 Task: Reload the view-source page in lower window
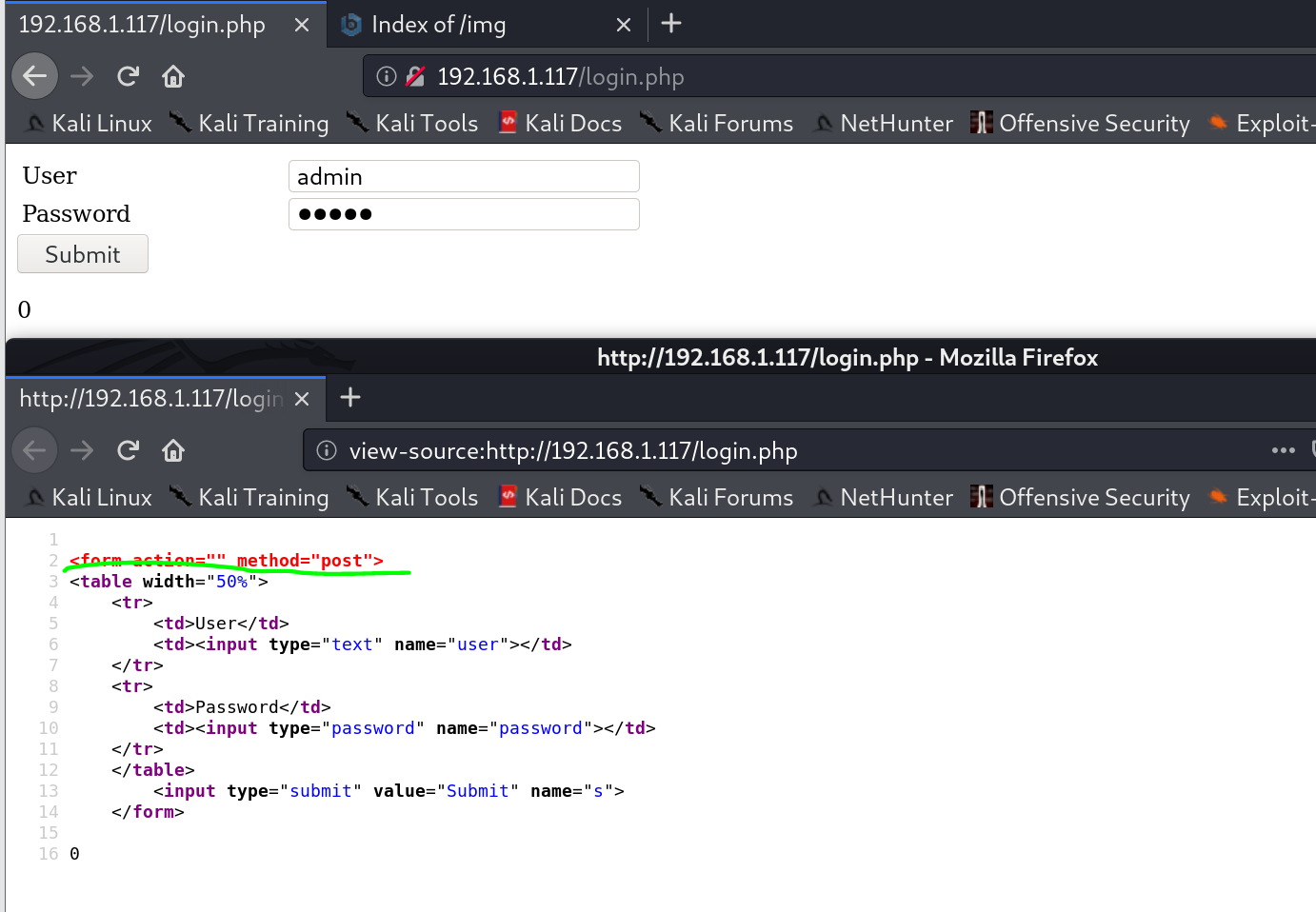[128, 450]
